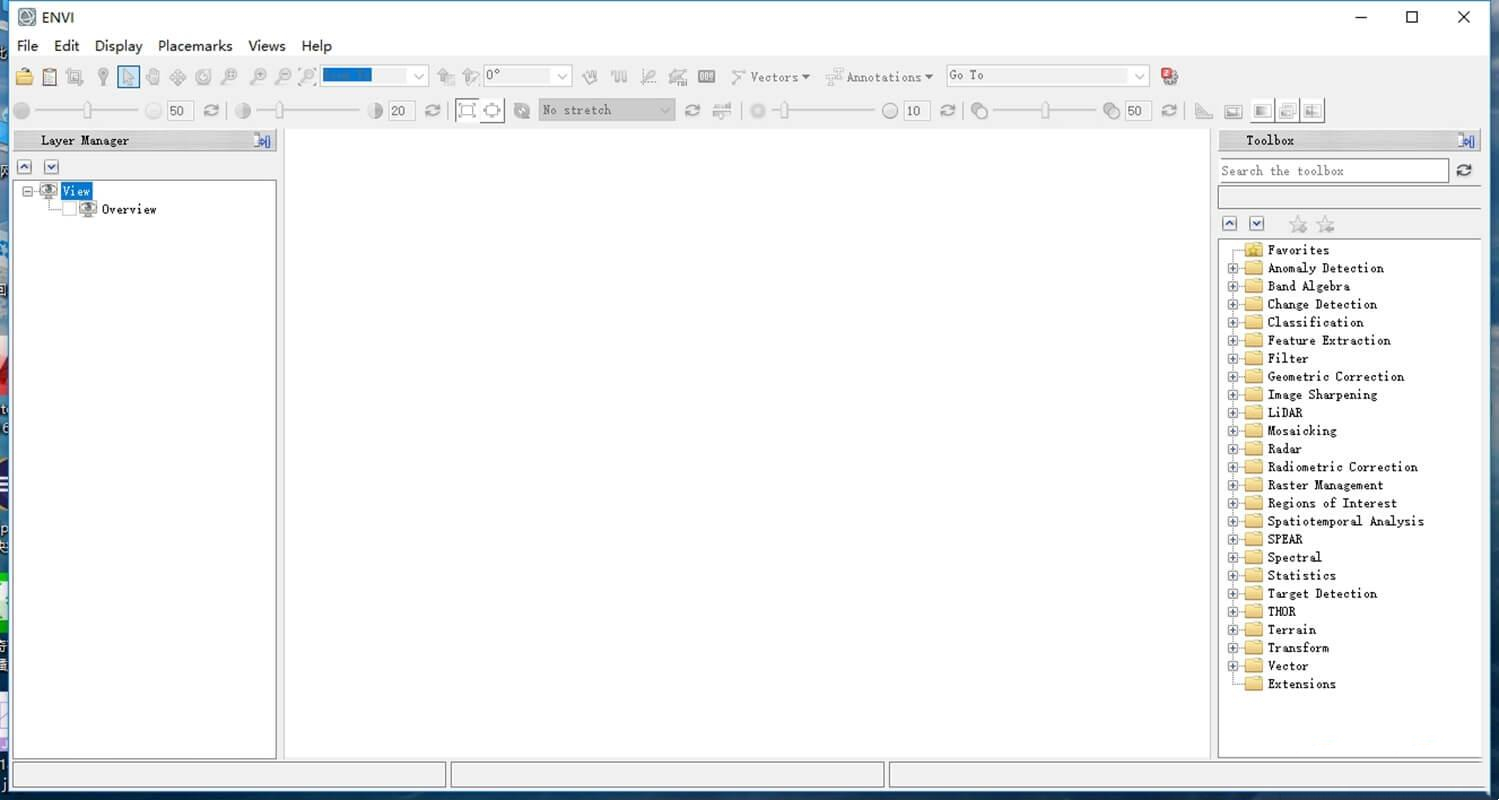Toggle the Overview checkbox in Layer Manager
Image resolution: width=1499 pixels, height=800 pixels.
pyautogui.click(x=69, y=209)
